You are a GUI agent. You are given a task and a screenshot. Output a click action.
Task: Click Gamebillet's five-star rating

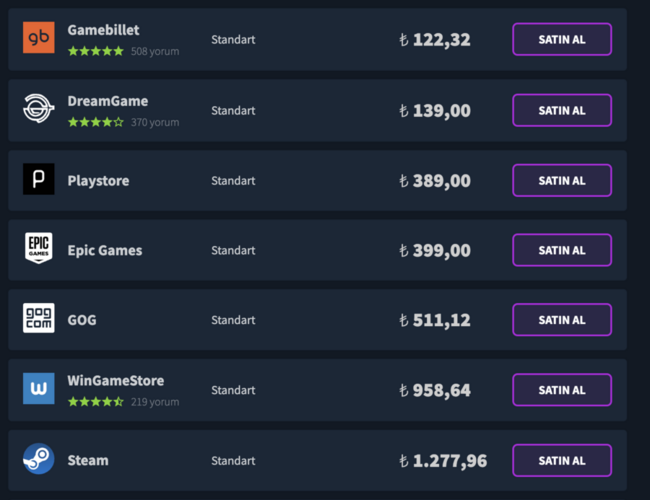pos(96,51)
